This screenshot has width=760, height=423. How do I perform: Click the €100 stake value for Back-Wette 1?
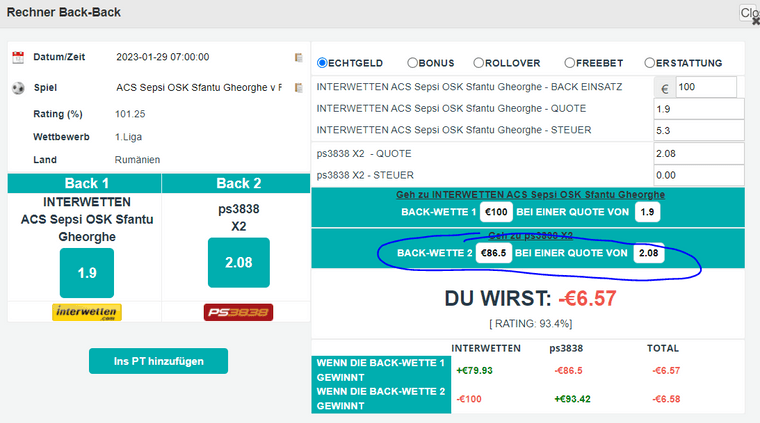pos(496,212)
